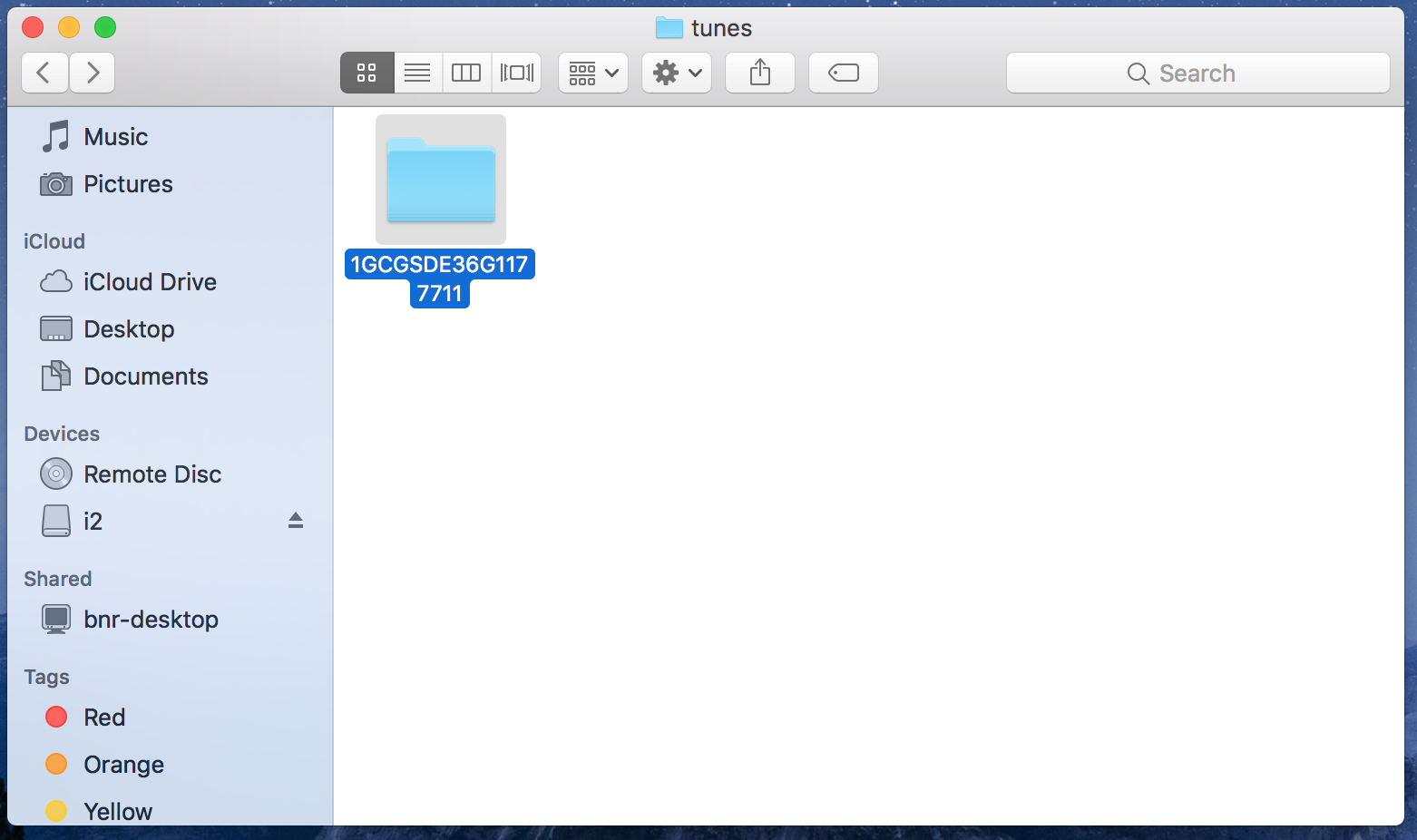
Task: Click the Share toolbar button
Action: point(760,73)
